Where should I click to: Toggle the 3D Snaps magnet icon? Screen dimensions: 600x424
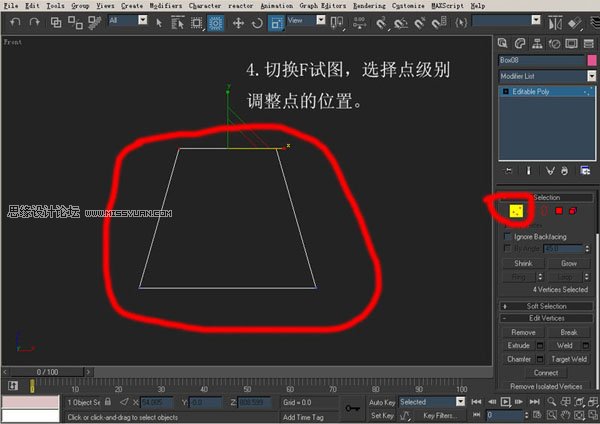(x=381, y=23)
